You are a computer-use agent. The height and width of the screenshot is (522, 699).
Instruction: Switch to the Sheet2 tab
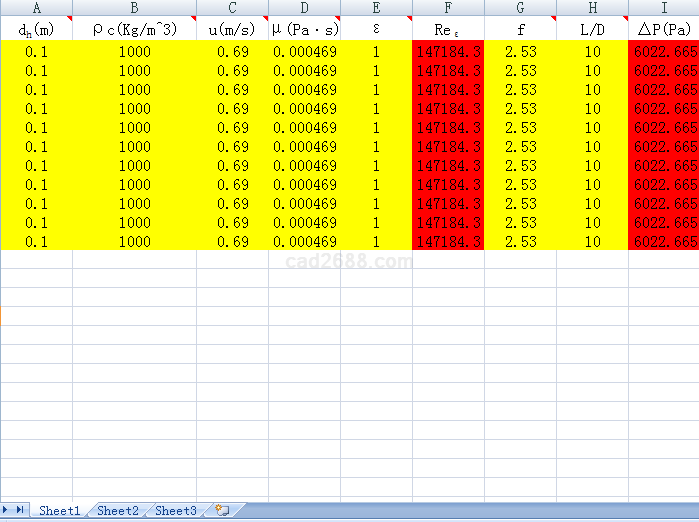pos(118,510)
